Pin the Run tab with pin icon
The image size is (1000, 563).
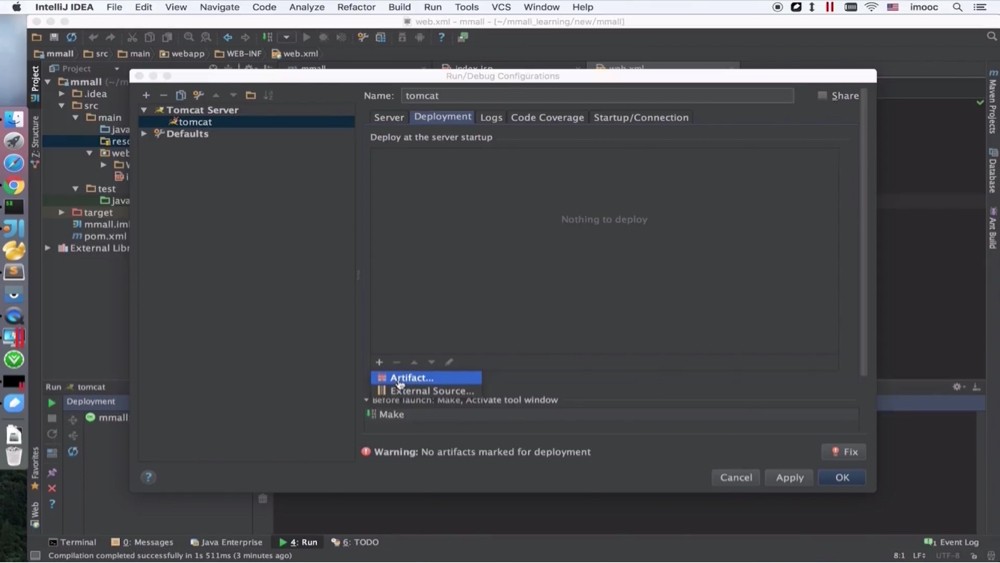pyautogui.click(x=52, y=472)
